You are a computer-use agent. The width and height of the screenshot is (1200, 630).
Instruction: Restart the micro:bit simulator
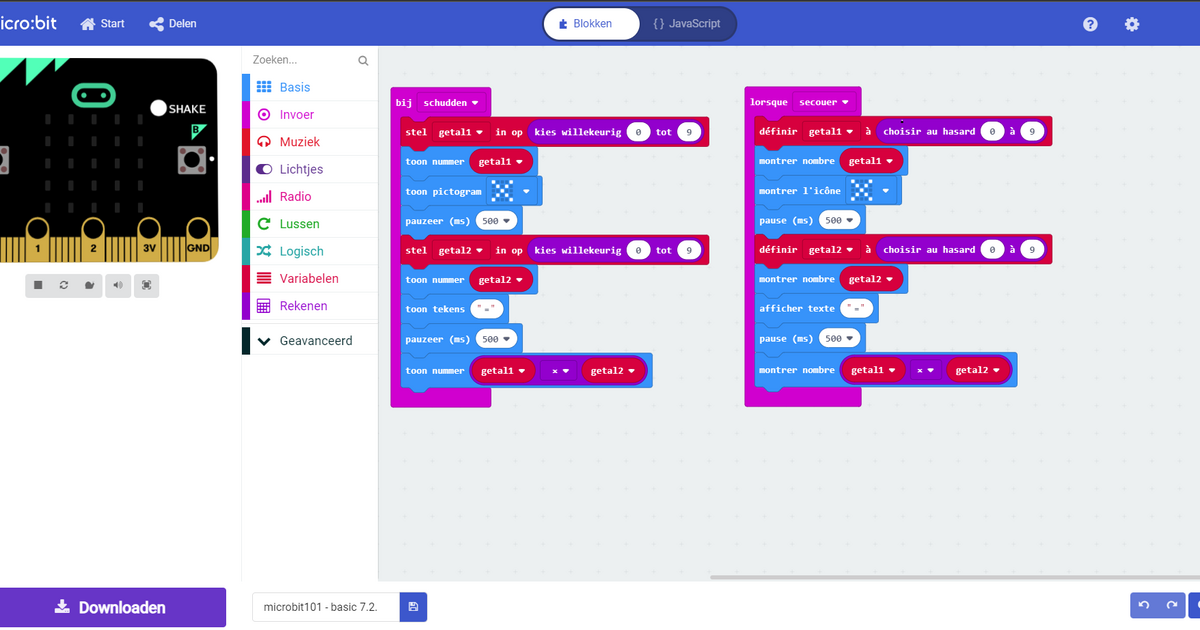tap(63, 285)
